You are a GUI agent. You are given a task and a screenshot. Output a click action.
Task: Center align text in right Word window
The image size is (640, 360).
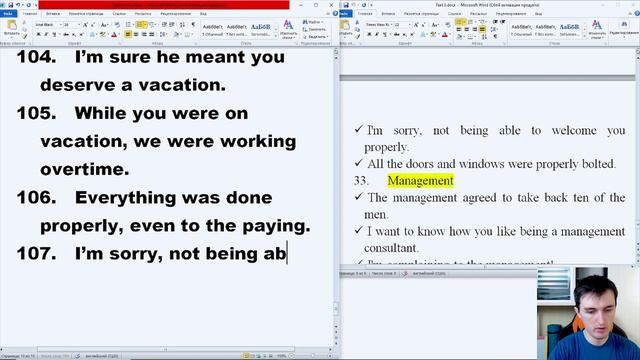coord(466,29)
